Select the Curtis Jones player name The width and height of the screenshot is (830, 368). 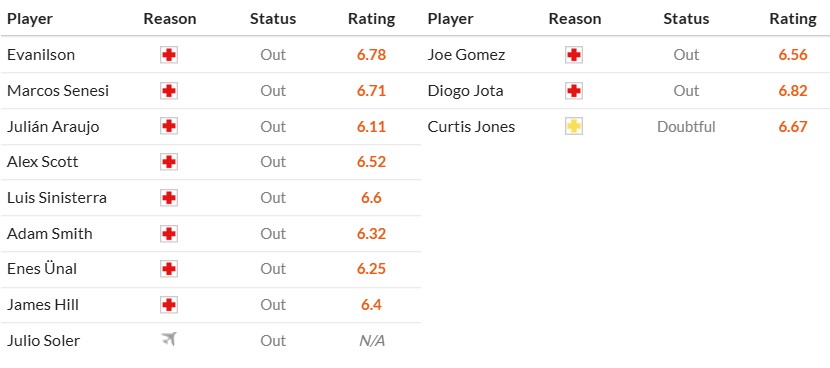tap(471, 127)
